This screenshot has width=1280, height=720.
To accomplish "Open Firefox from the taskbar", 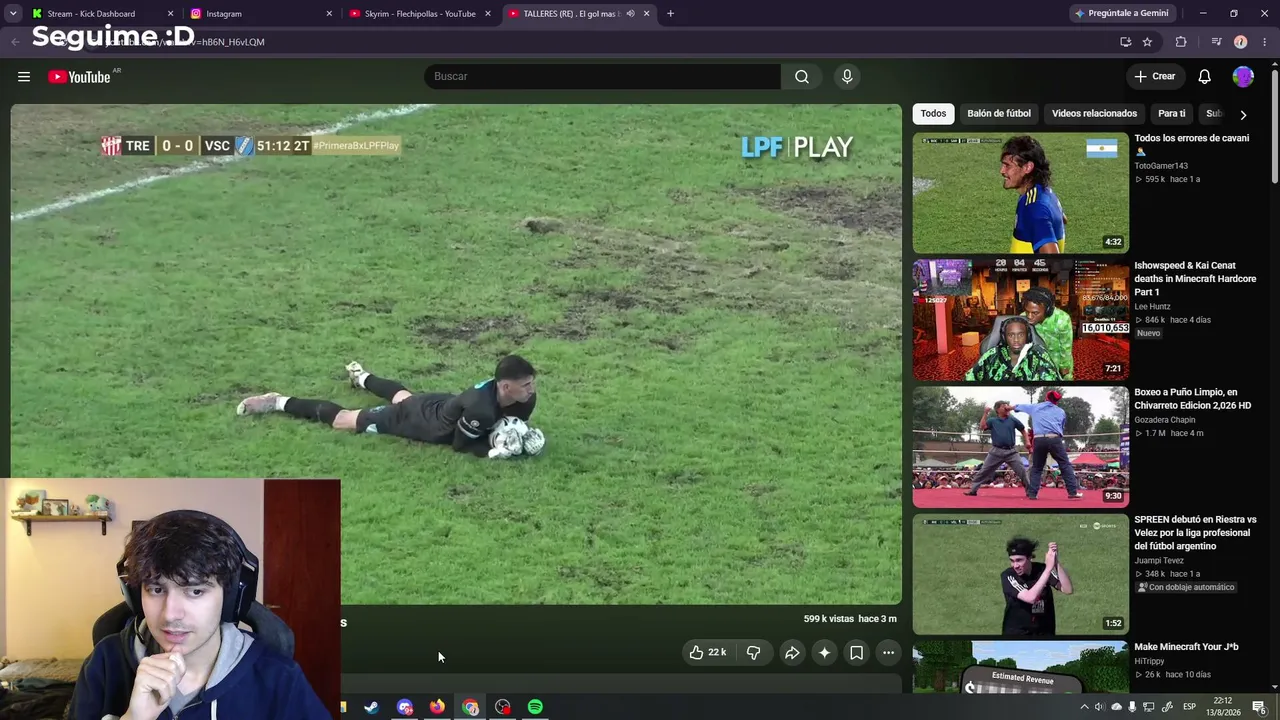I will point(437,707).
